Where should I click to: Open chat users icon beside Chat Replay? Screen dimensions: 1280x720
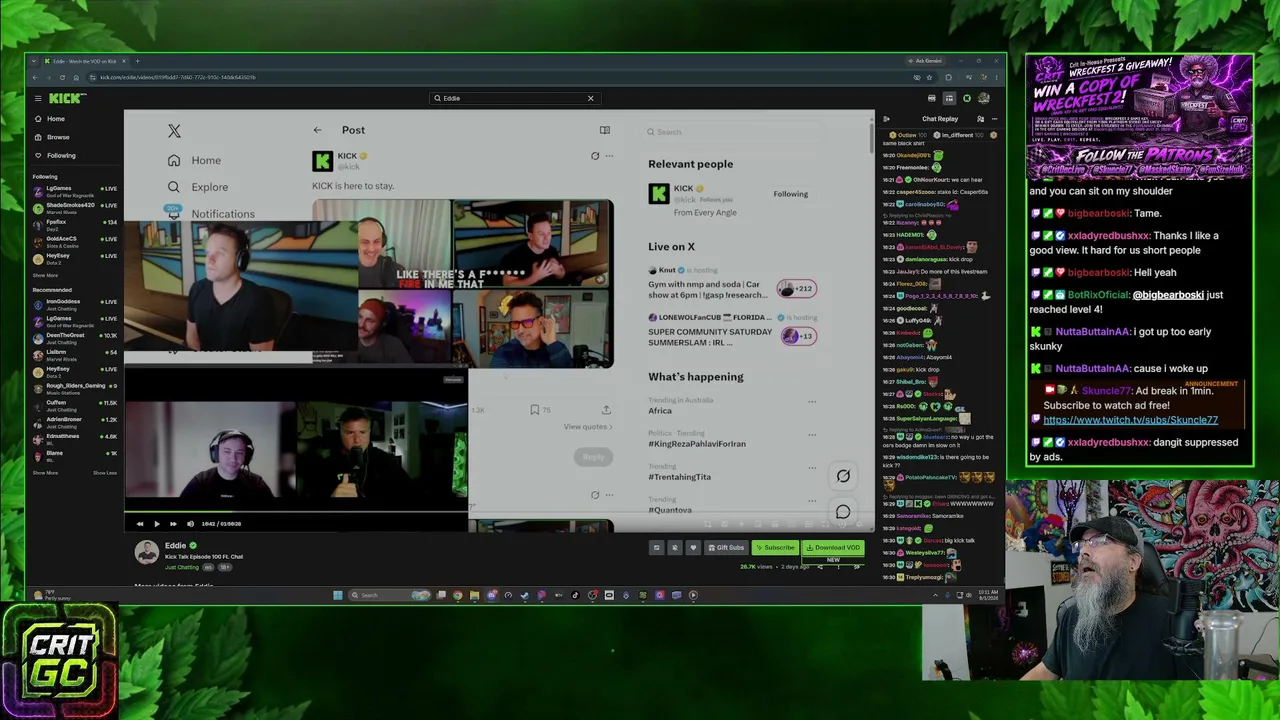click(980, 119)
